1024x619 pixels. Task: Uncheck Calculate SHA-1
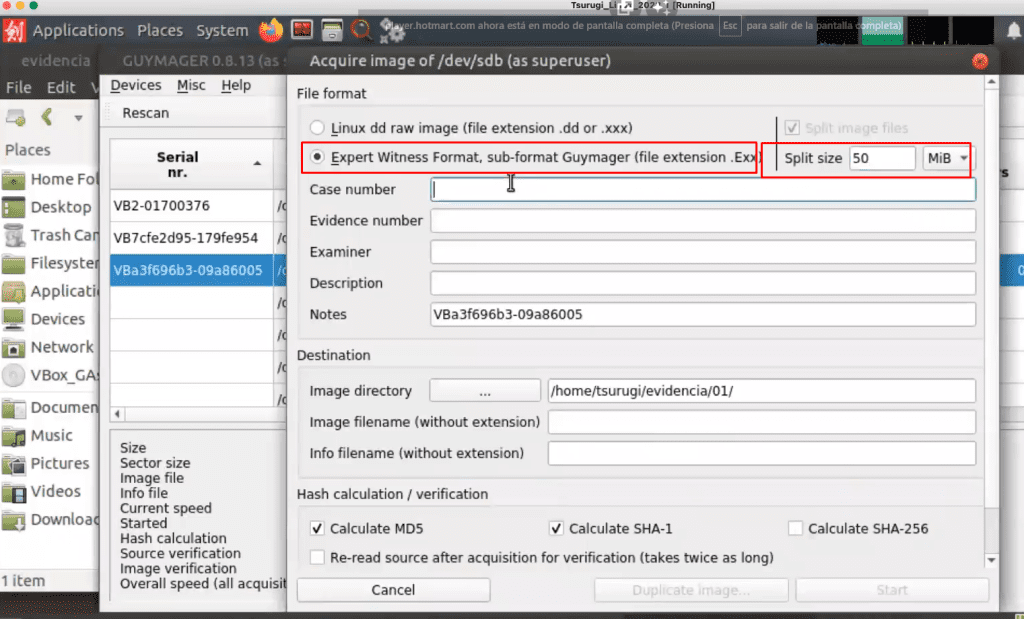[x=556, y=528]
